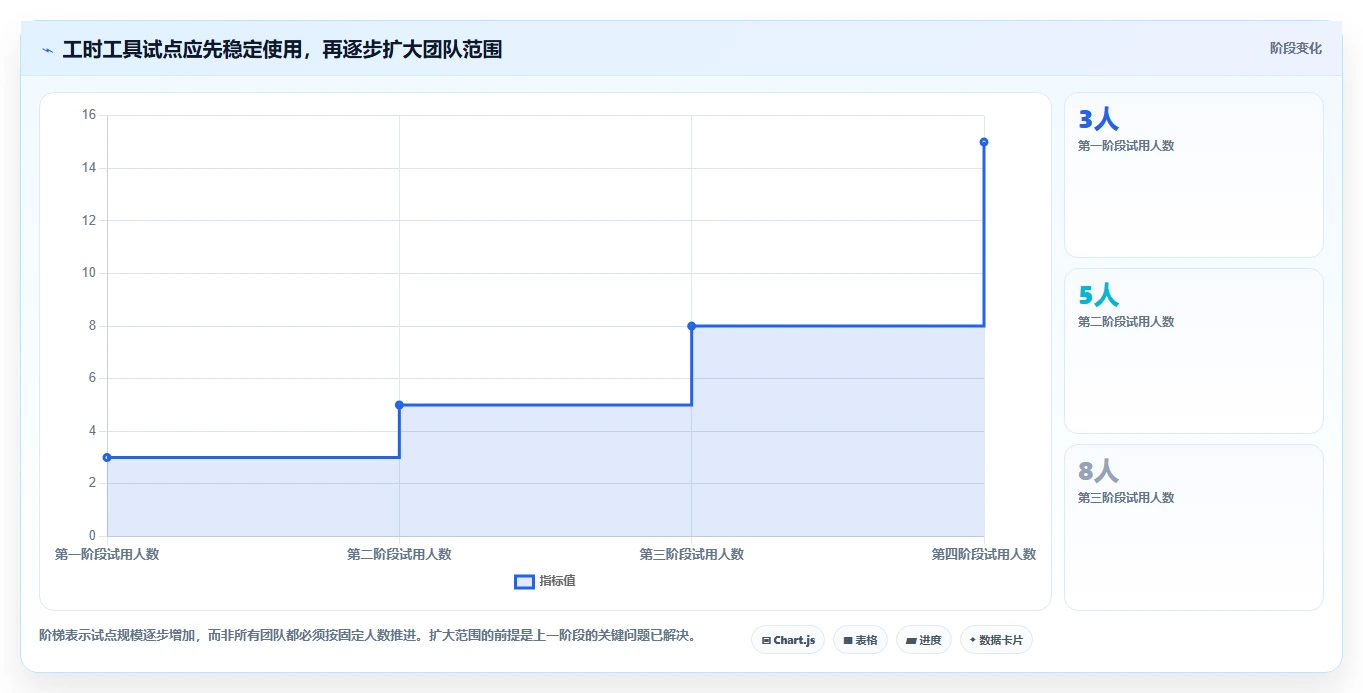Click the y-axis tick label 16
Image resolution: width=1363 pixels, height=693 pixels.
[88, 115]
